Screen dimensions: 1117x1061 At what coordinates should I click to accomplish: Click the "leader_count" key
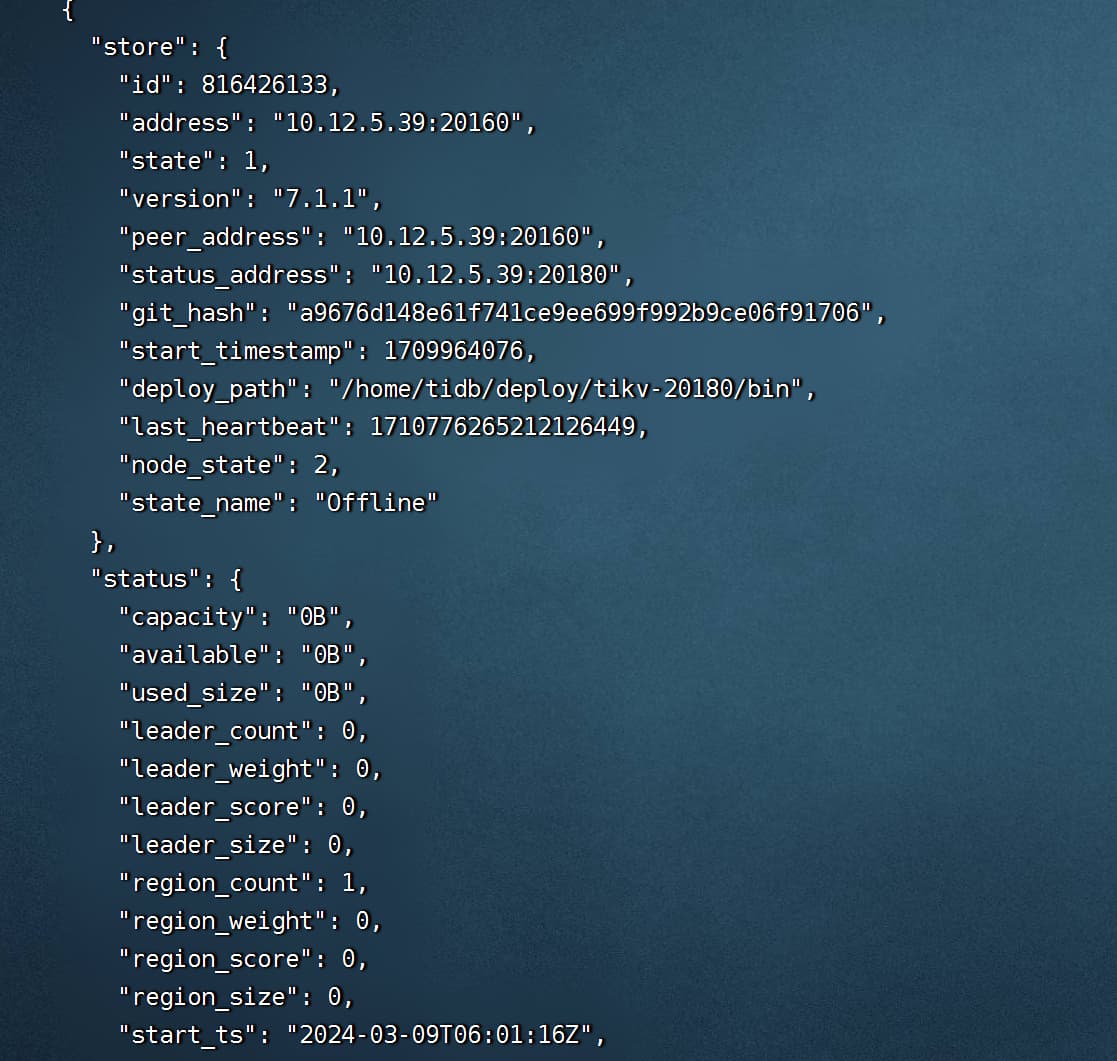coord(215,731)
